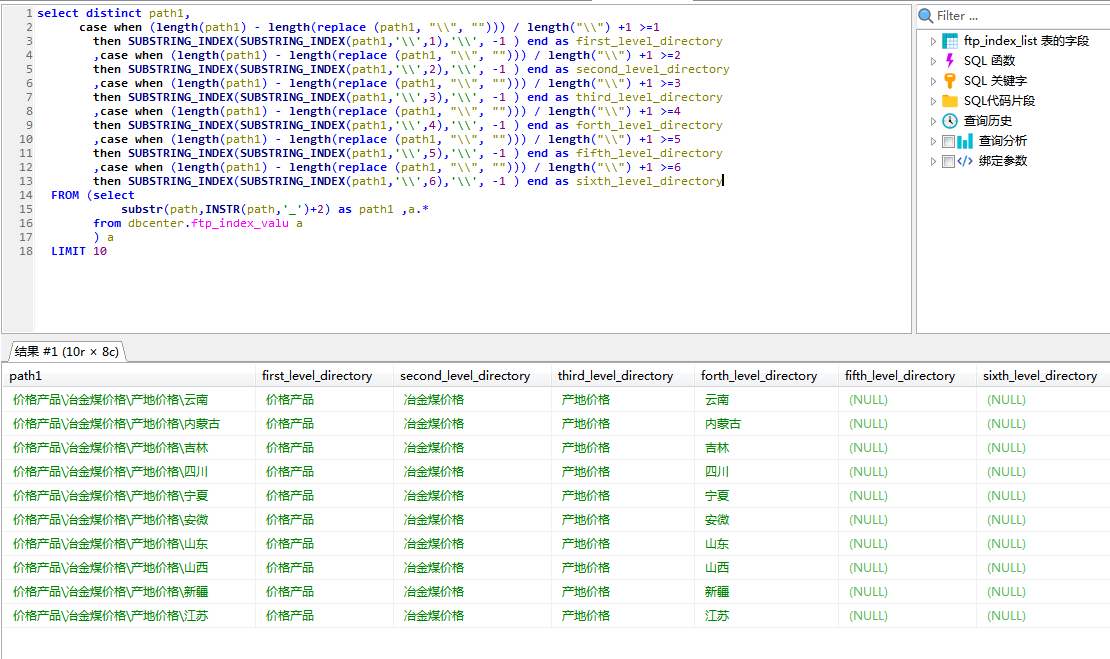Click the dbcenter.ftp_index_valu table name in query
The height and width of the screenshot is (659, 1110).
[208, 224]
